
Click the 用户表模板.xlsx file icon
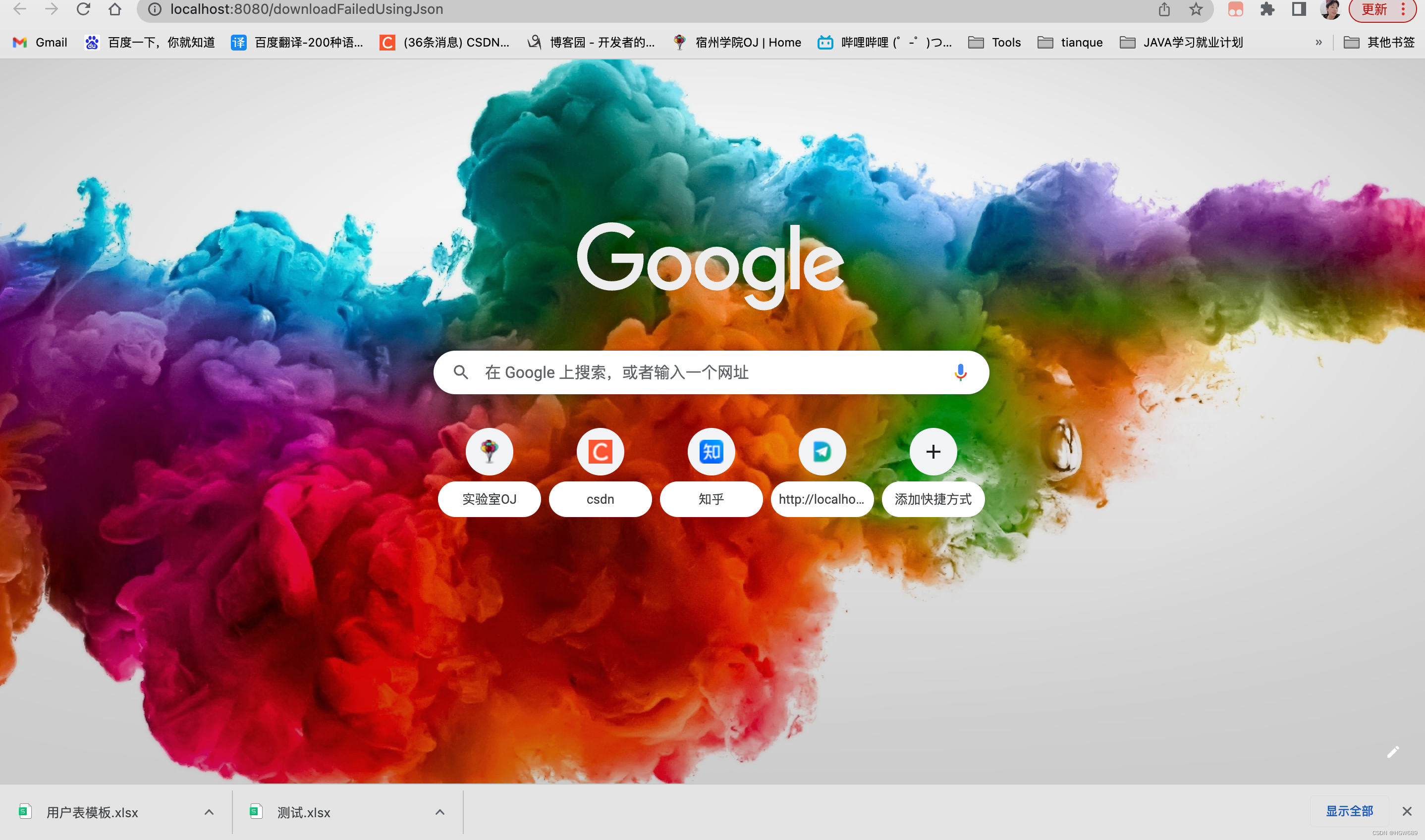[x=24, y=811]
